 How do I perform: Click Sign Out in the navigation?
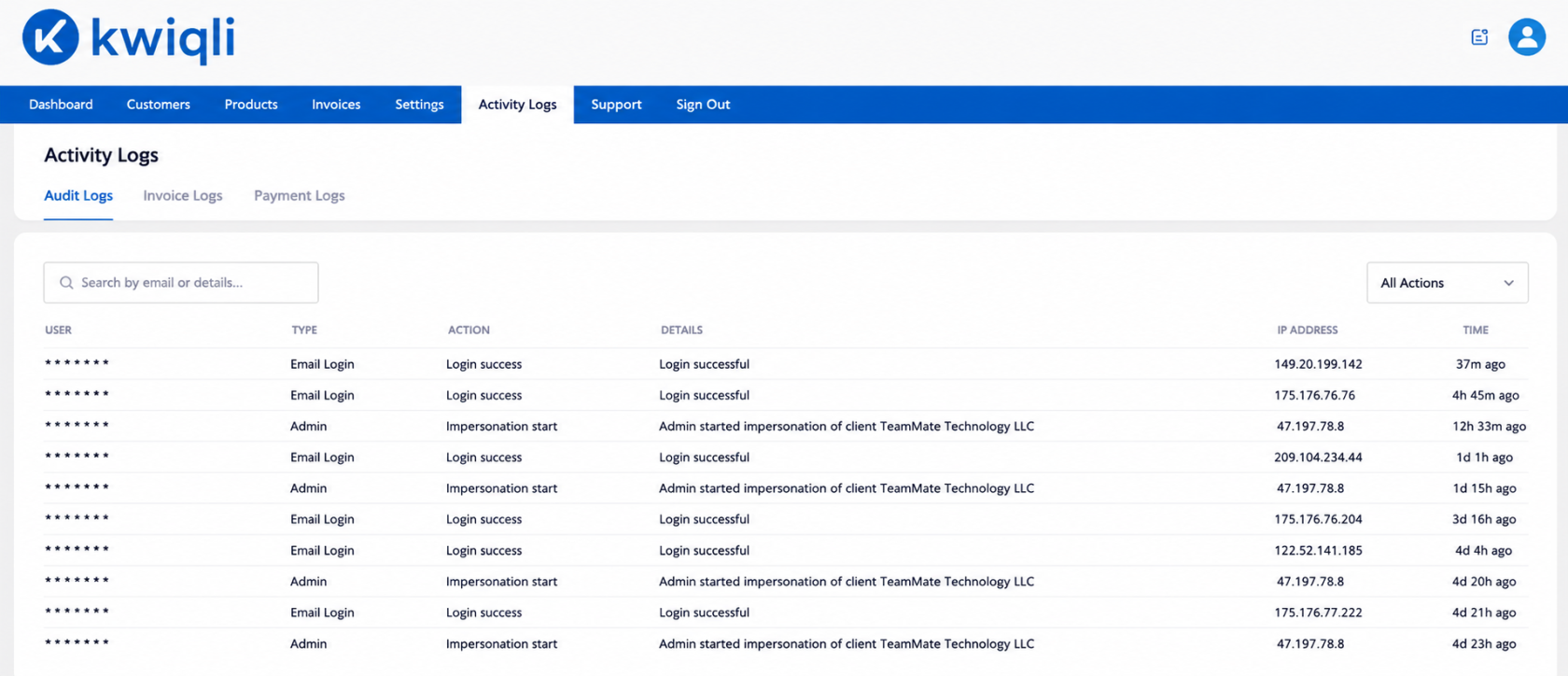703,105
